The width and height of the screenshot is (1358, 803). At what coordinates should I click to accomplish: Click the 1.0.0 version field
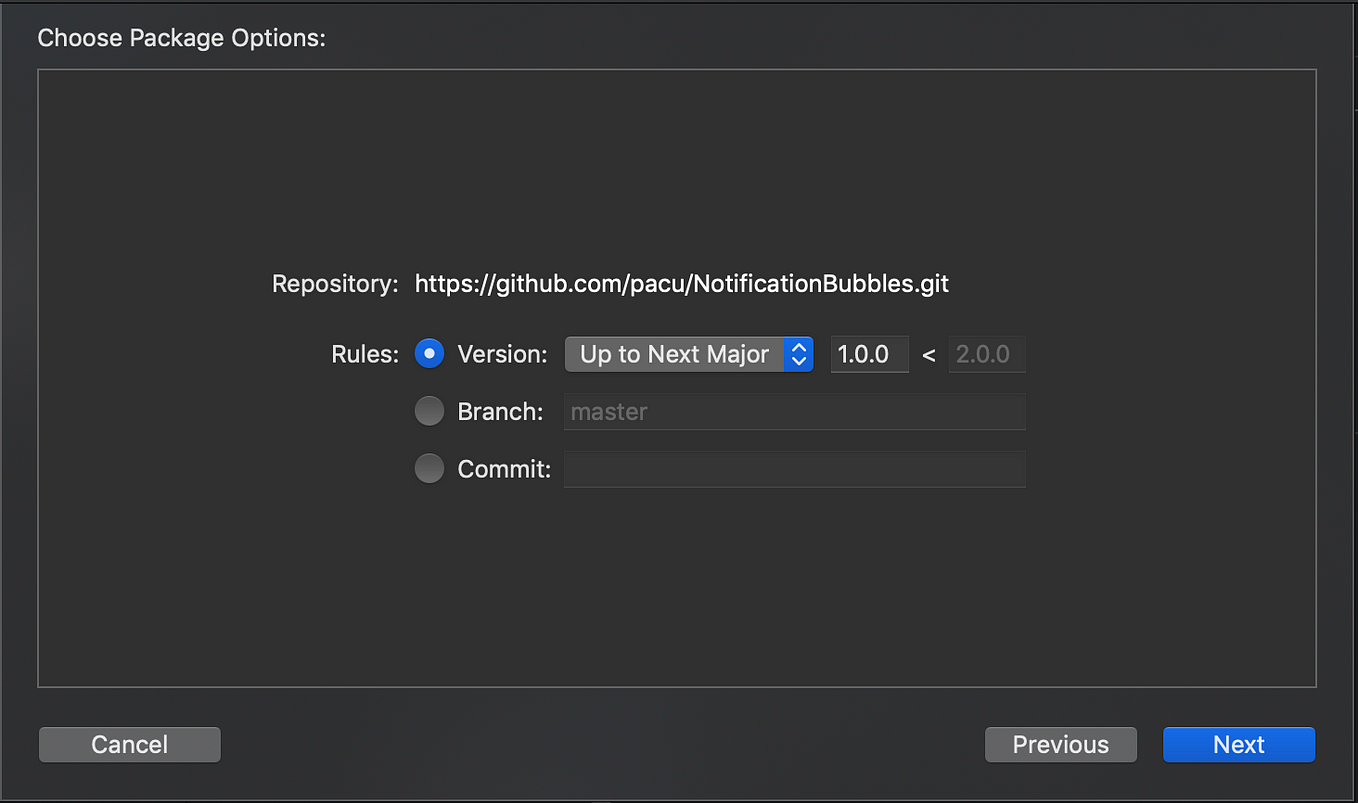click(868, 353)
